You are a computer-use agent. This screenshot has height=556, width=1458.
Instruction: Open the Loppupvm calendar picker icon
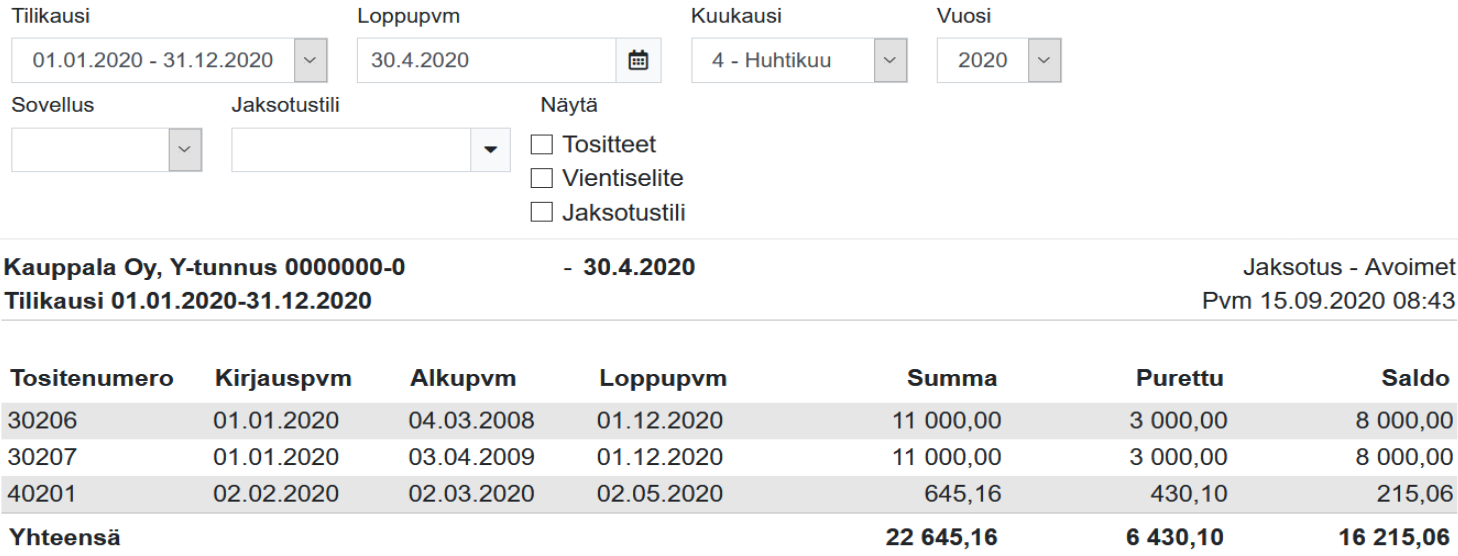pyautogui.click(x=638, y=61)
